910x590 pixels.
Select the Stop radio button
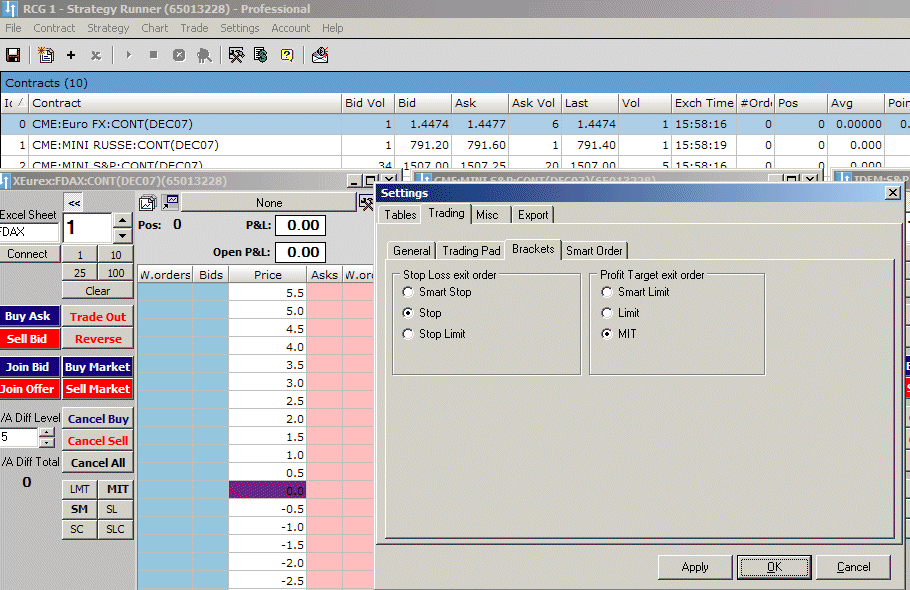(x=408, y=313)
